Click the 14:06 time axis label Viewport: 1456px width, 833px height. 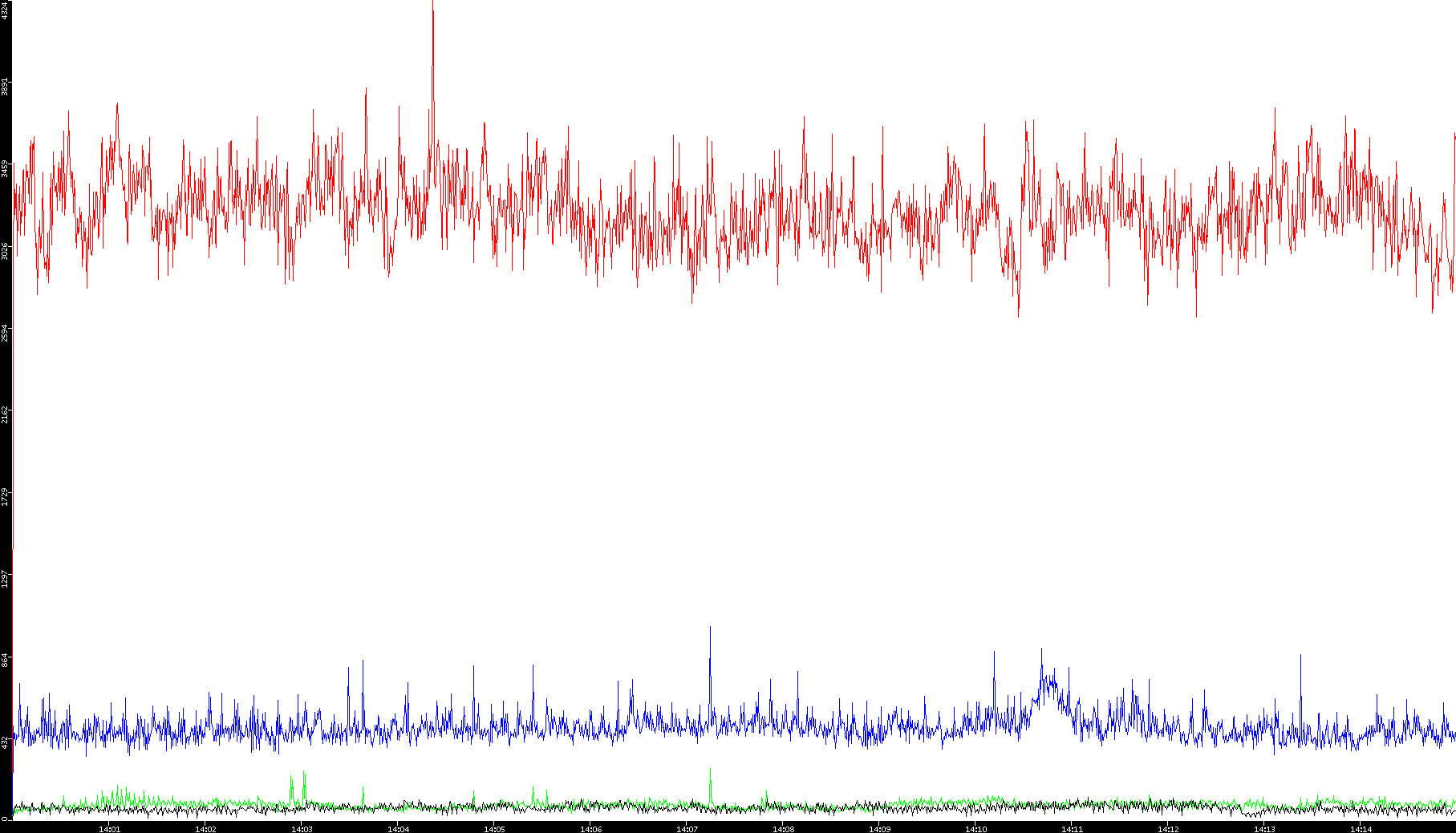pos(591,829)
